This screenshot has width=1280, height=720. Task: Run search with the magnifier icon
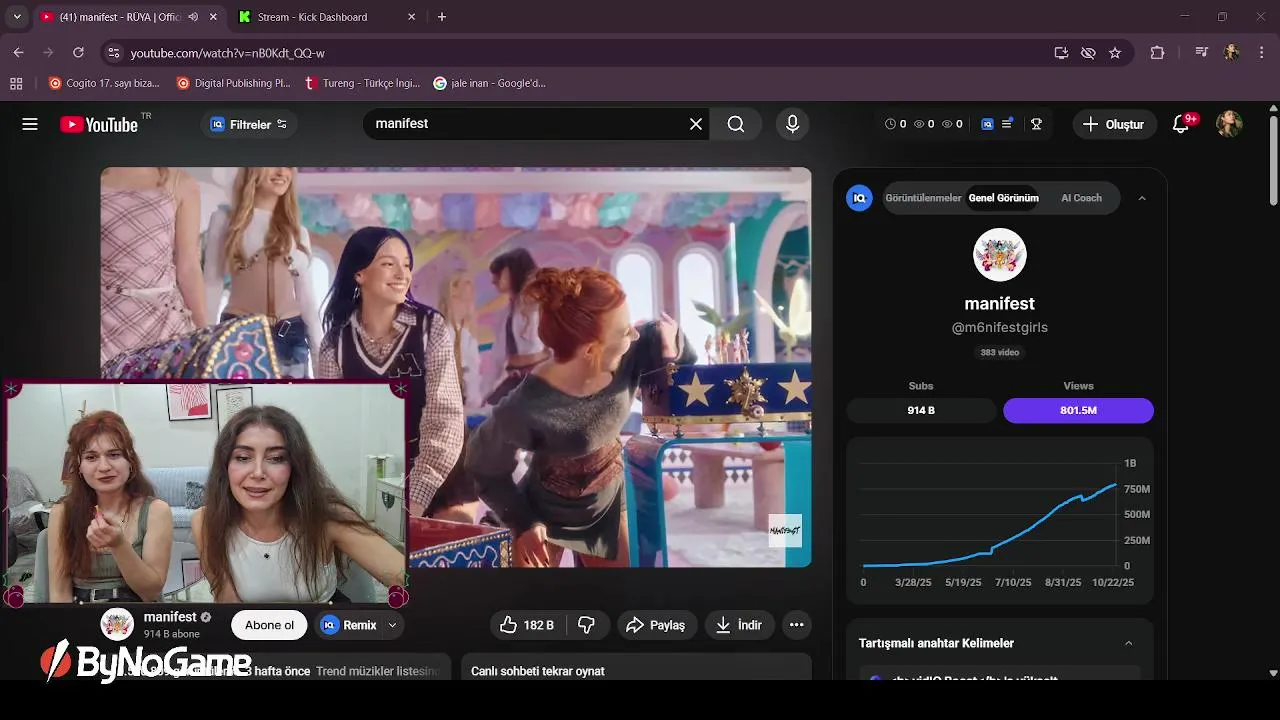(x=736, y=124)
